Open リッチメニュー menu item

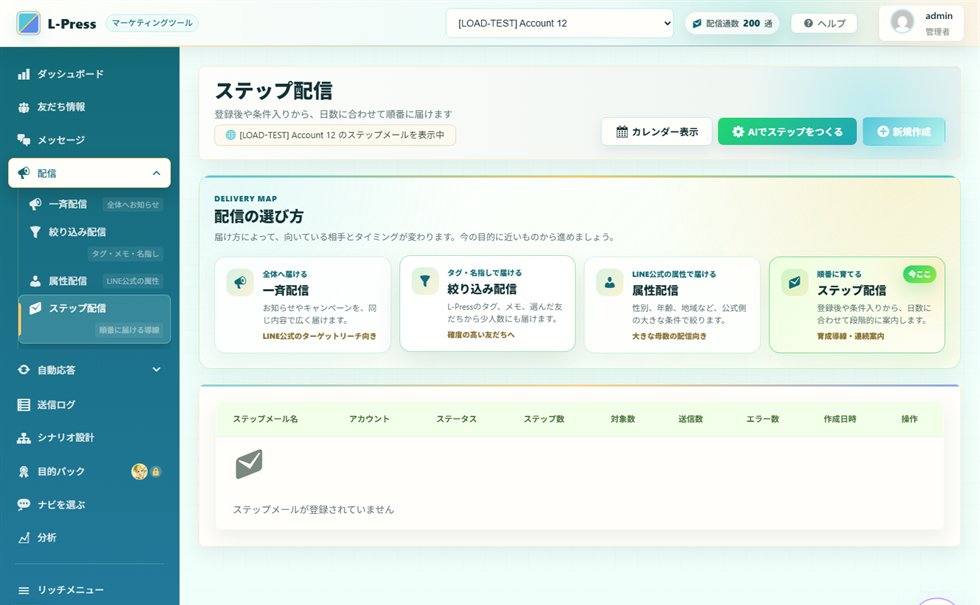coord(89,591)
